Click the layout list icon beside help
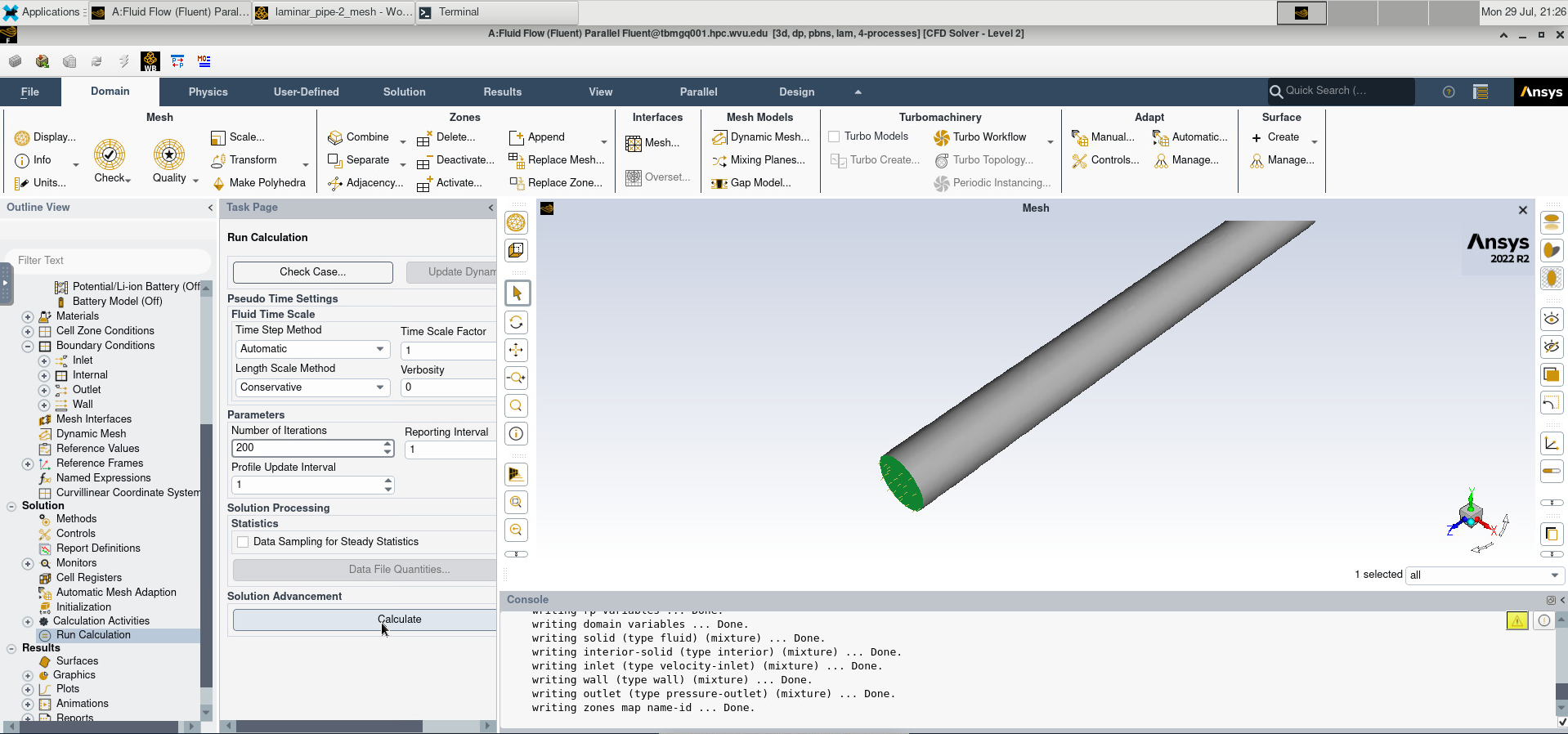1568x734 pixels. (x=1481, y=92)
